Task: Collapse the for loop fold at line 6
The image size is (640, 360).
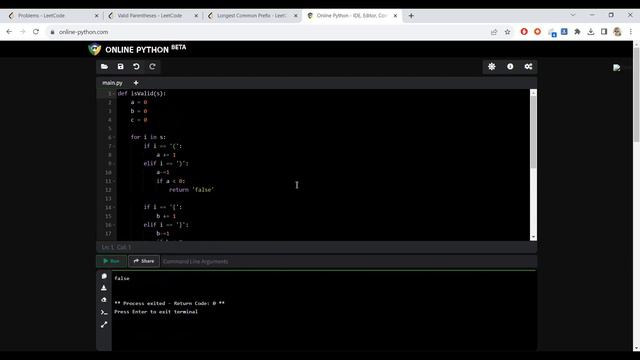Action: pyautogui.click(x=114, y=138)
